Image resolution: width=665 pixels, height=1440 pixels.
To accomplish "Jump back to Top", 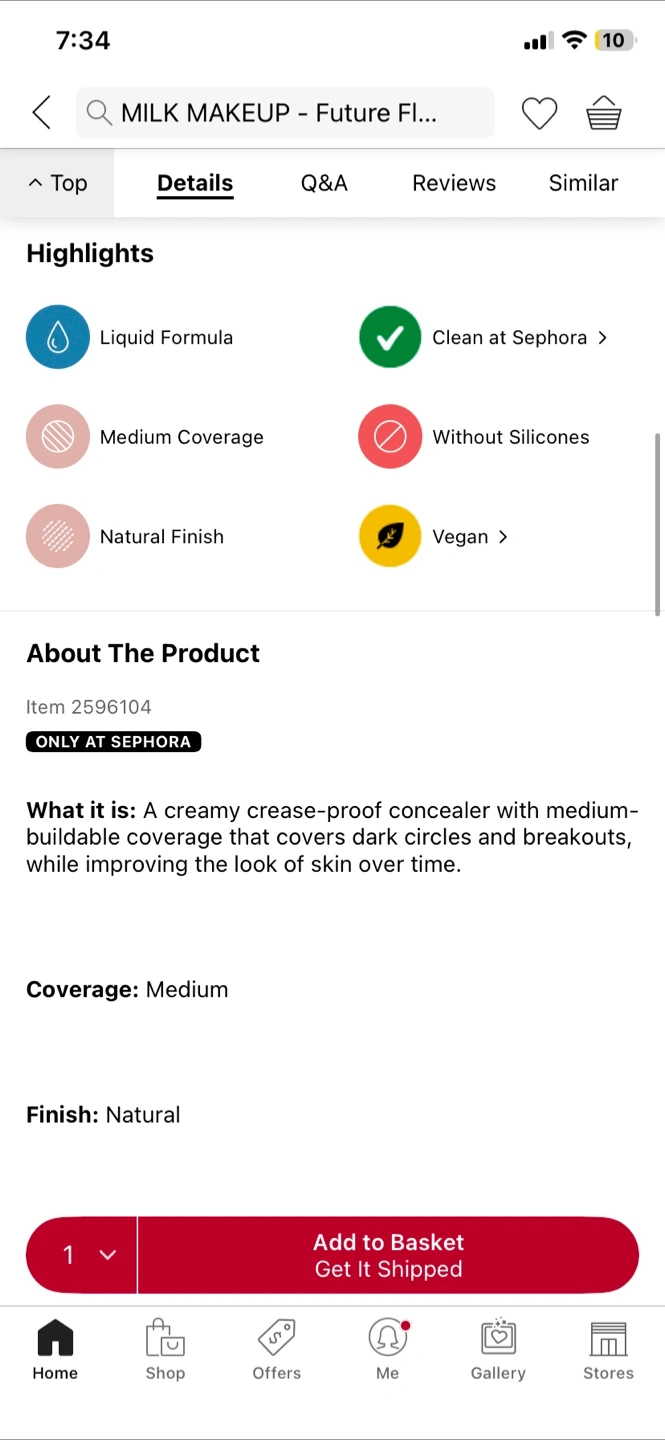I will pyautogui.click(x=58, y=183).
